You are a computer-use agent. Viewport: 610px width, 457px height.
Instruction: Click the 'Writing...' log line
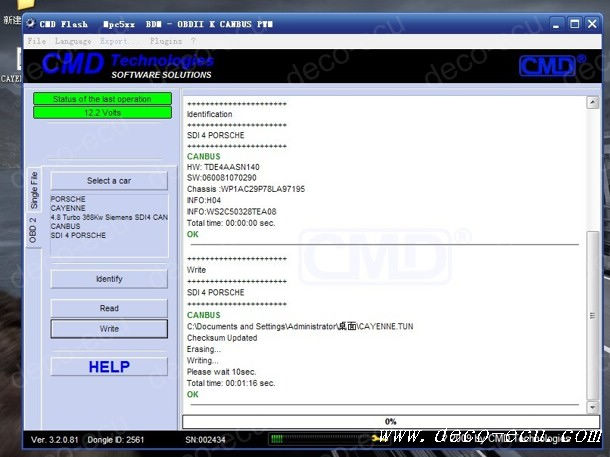click(202, 360)
